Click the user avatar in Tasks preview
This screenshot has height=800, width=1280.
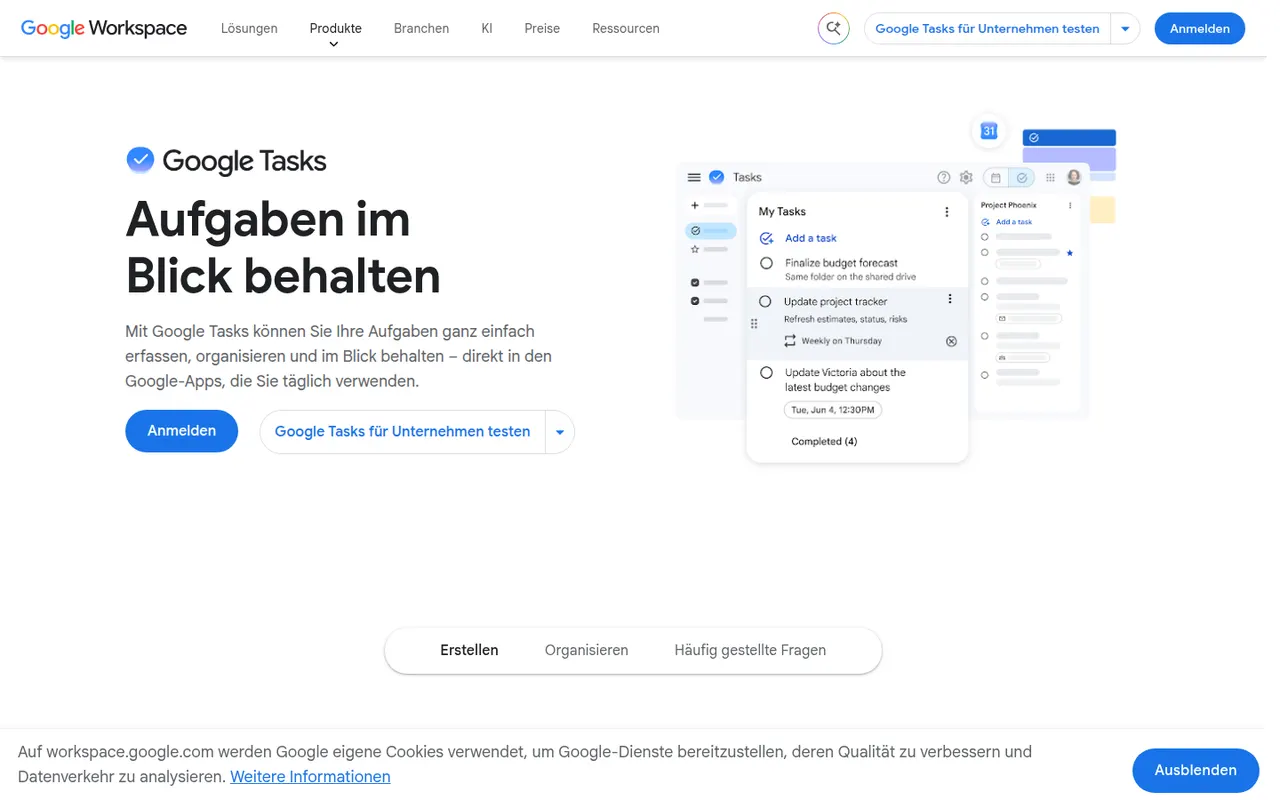coord(1074,177)
